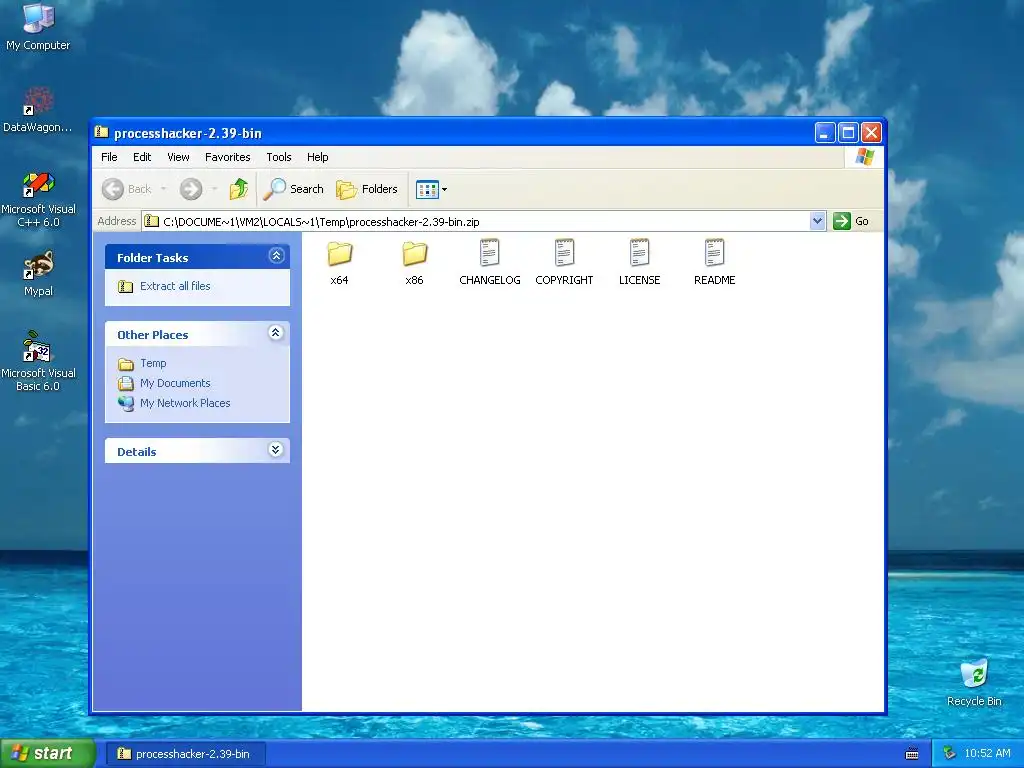The width and height of the screenshot is (1024, 768).
Task: Expand the Address bar dropdown
Action: click(817, 221)
